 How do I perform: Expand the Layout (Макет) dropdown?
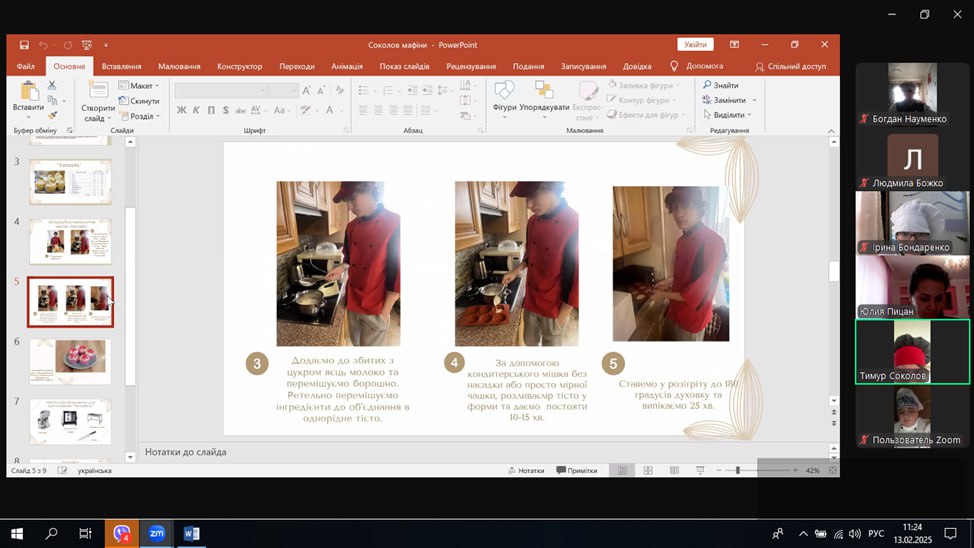(x=141, y=86)
